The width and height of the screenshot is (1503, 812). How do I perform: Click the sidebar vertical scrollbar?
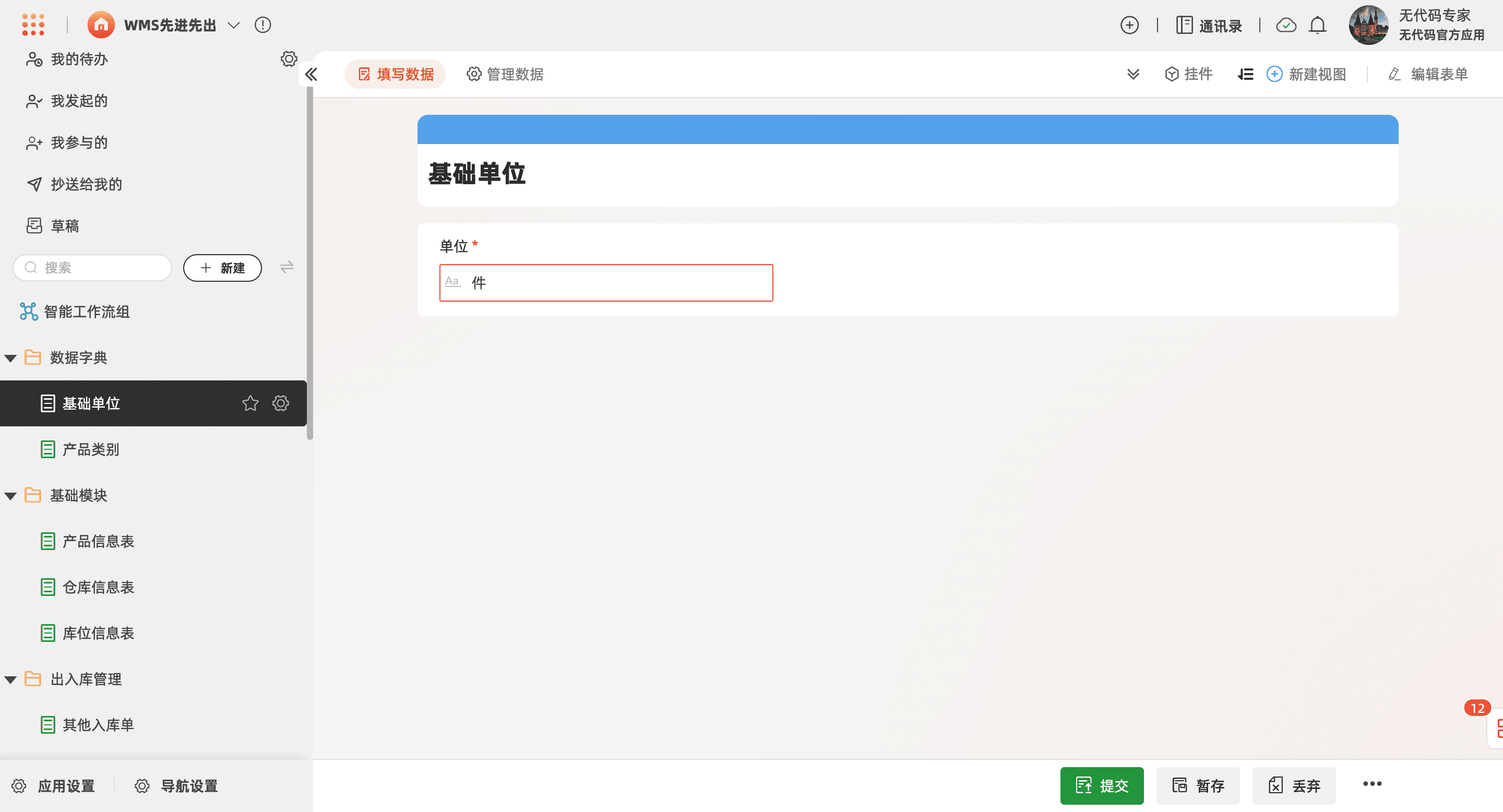[x=310, y=262]
